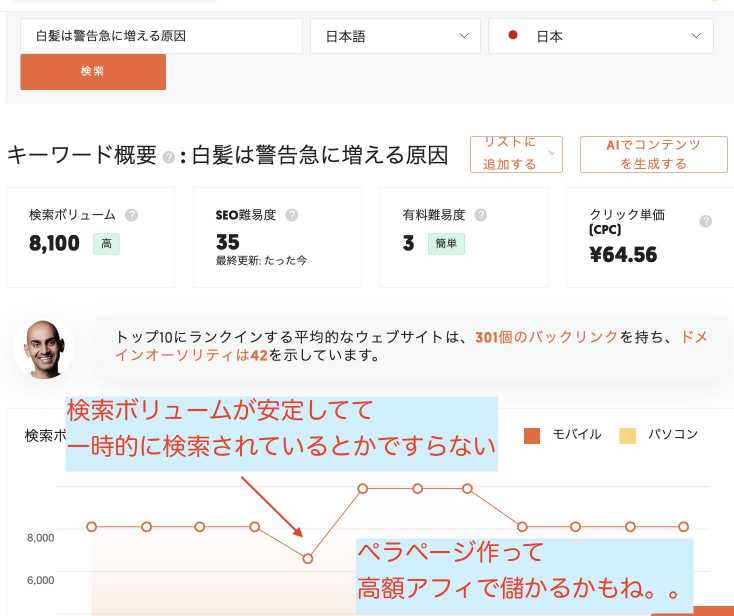
Task: Click the keyword search input field
Action: [161, 36]
